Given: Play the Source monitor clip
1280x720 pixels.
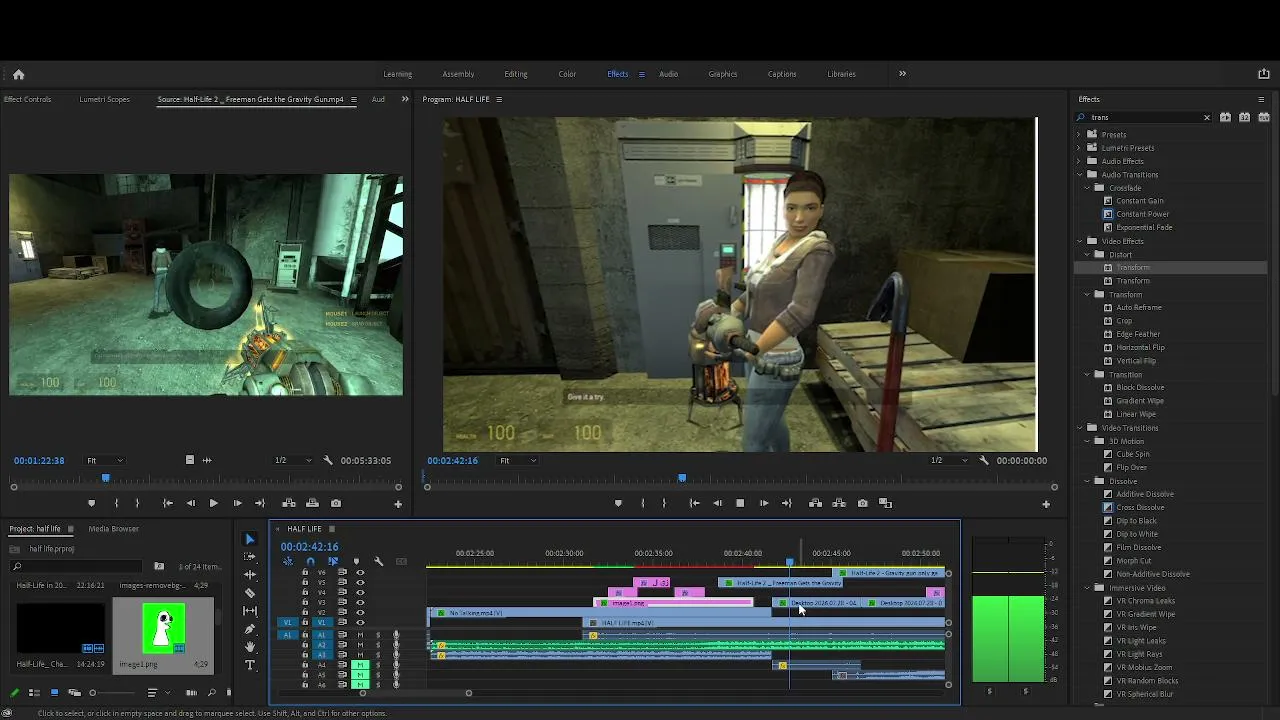Looking at the screenshot, I should pyautogui.click(x=213, y=503).
